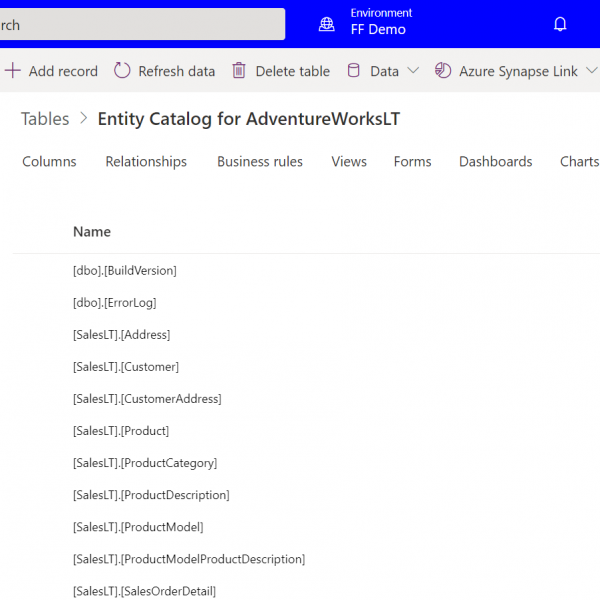Open the notifications bell
The image size is (600, 600).
560,24
